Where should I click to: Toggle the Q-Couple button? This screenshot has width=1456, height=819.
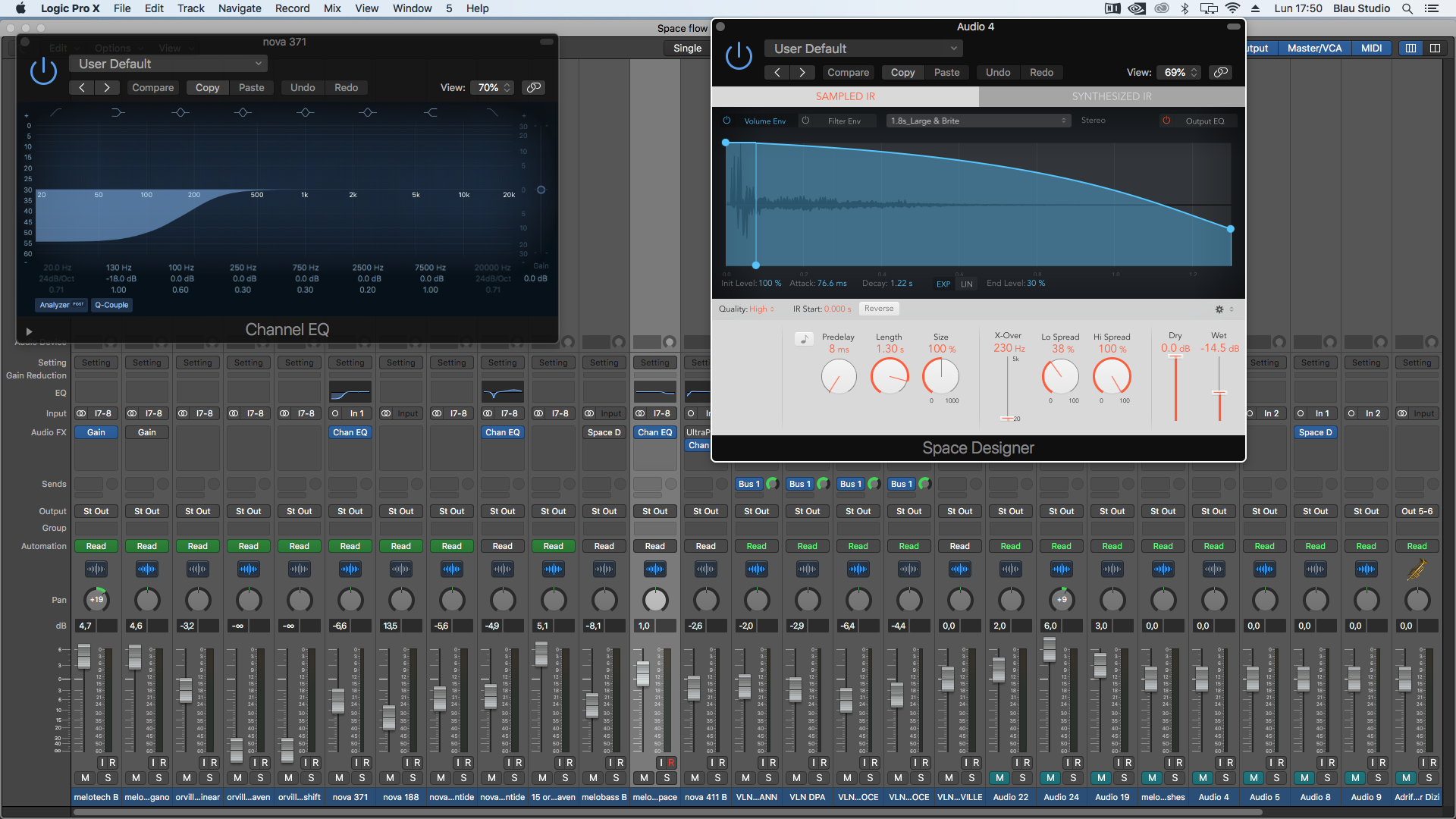click(x=111, y=305)
